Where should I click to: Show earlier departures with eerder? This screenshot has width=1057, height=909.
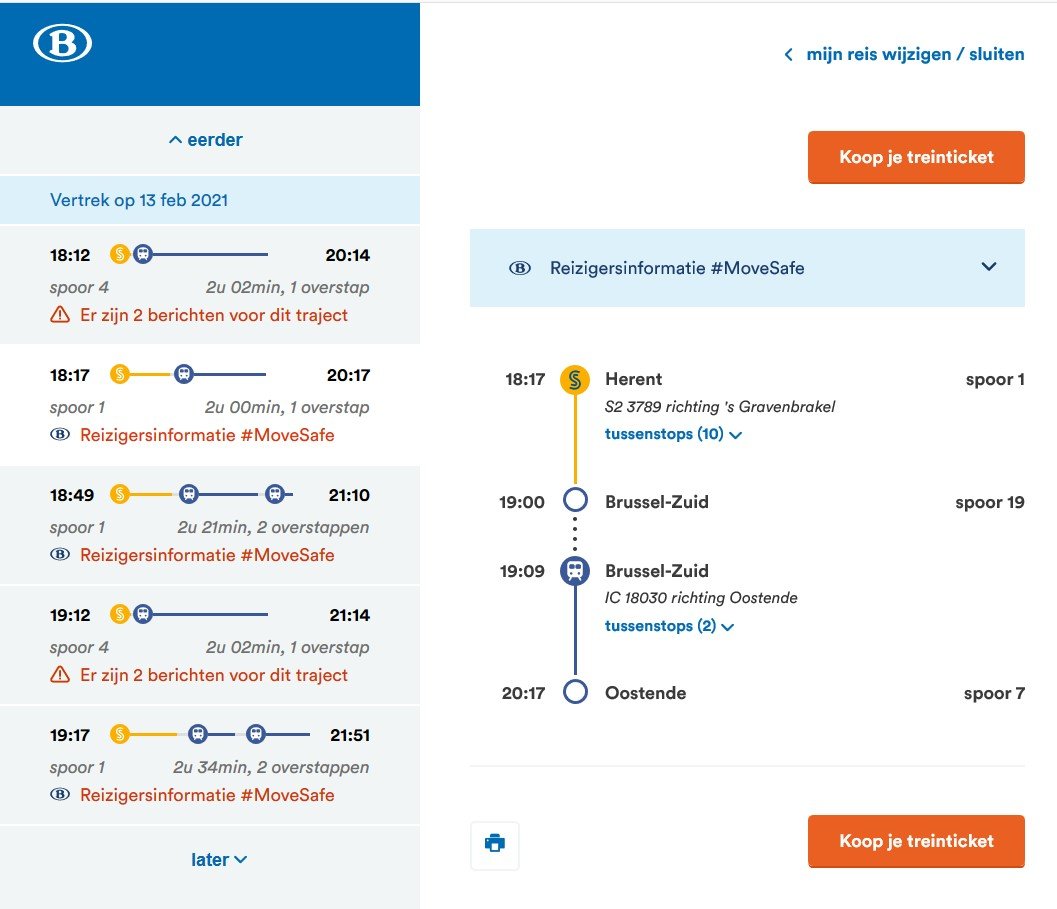point(206,140)
